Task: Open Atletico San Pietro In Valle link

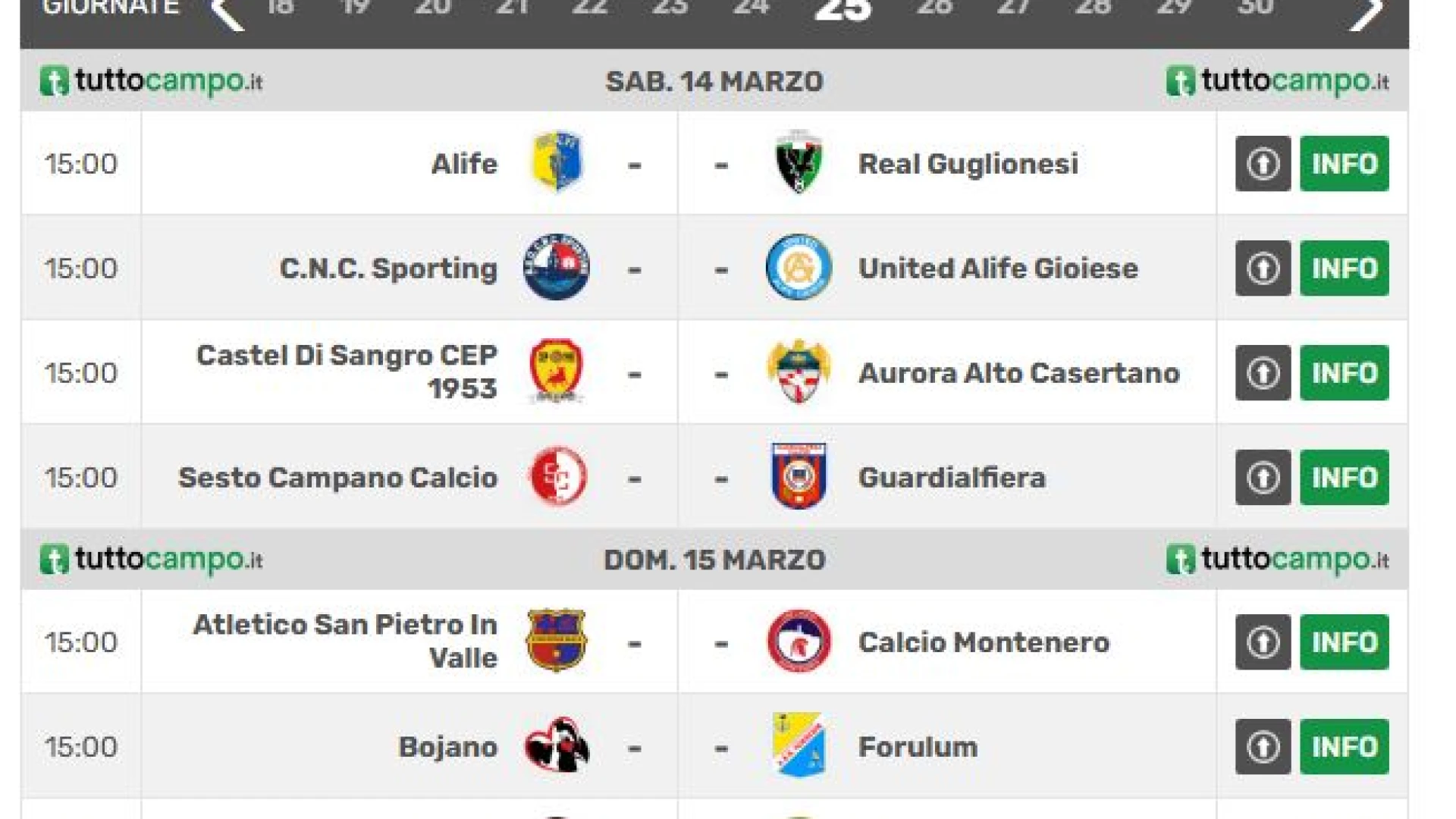Action: [346, 641]
